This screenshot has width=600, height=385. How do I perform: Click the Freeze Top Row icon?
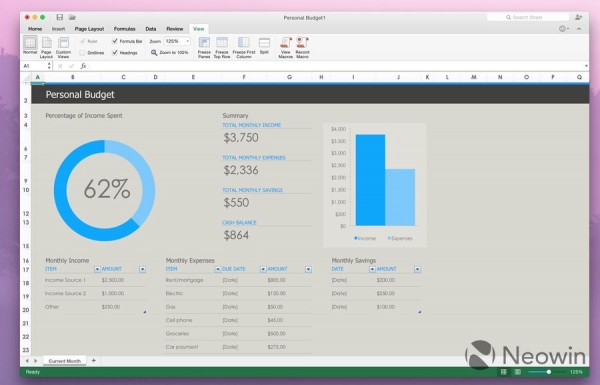pyautogui.click(x=222, y=42)
